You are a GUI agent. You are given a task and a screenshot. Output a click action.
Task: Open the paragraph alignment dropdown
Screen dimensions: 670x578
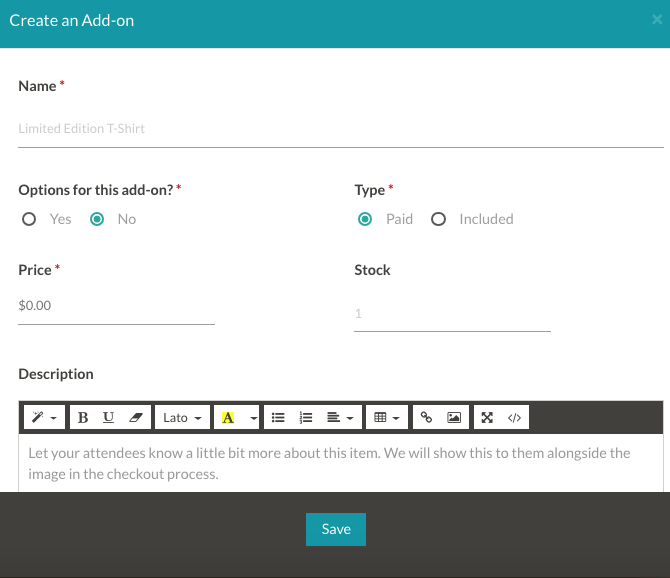click(x=343, y=417)
